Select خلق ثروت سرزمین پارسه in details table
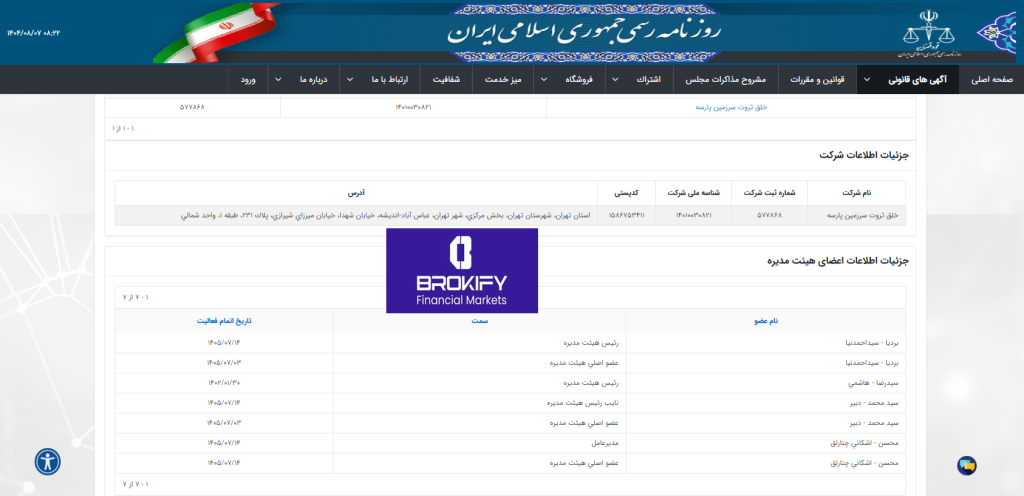 (x=856, y=215)
